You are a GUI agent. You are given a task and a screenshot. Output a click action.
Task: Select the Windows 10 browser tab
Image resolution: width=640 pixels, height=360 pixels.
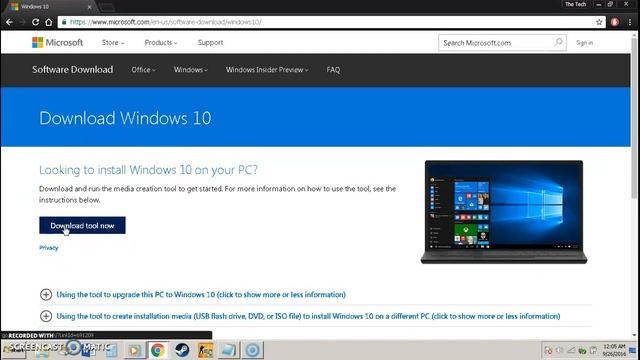click(x=51, y=7)
